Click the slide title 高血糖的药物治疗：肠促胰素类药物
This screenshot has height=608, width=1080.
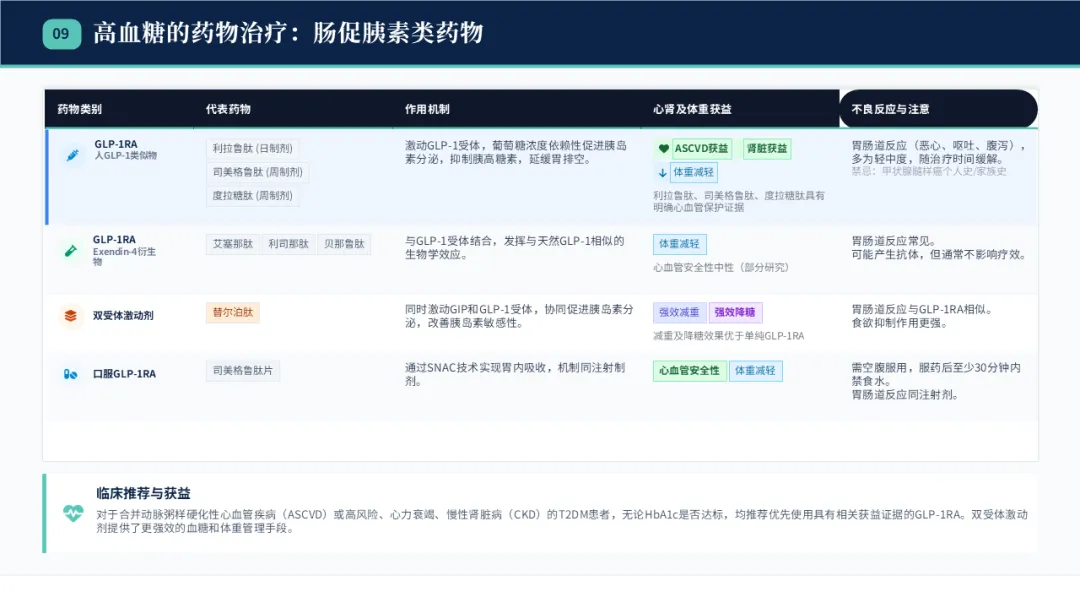tap(288, 33)
